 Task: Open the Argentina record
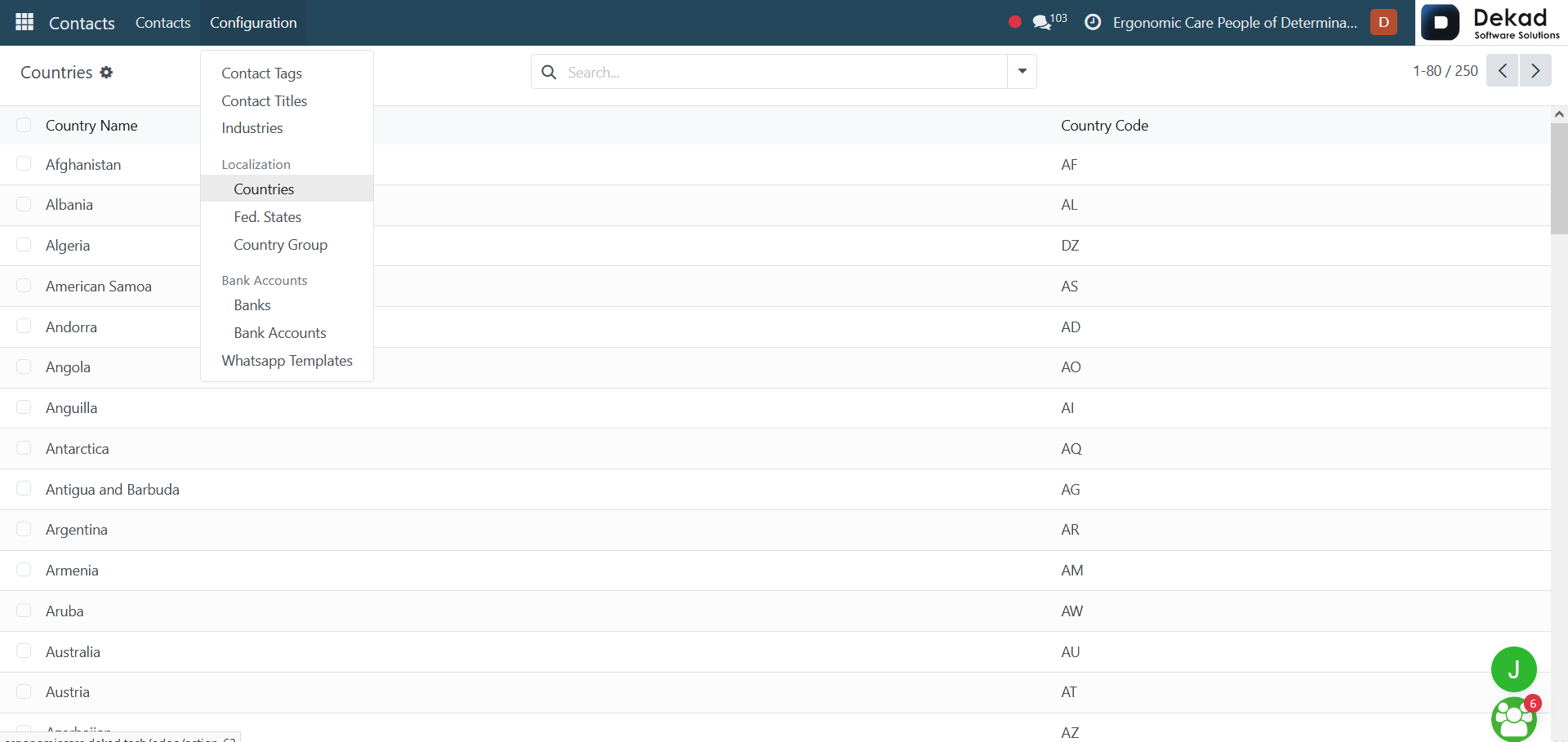pos(775,530)
